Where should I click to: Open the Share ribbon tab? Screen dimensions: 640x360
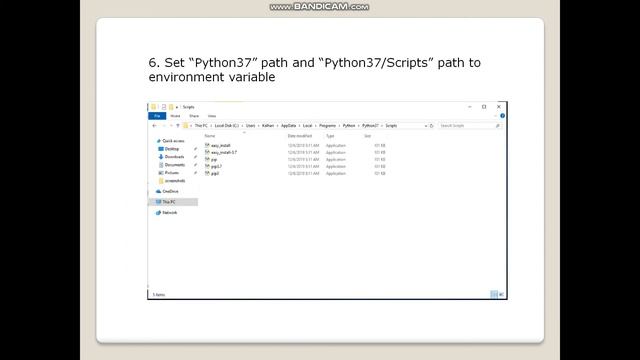tap(194, 116)
